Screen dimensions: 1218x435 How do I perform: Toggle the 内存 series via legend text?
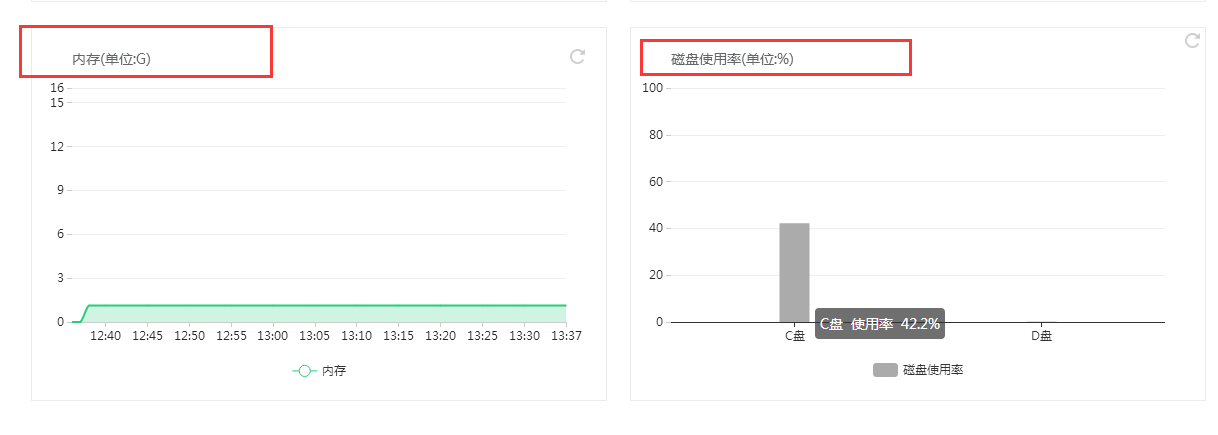334,371
